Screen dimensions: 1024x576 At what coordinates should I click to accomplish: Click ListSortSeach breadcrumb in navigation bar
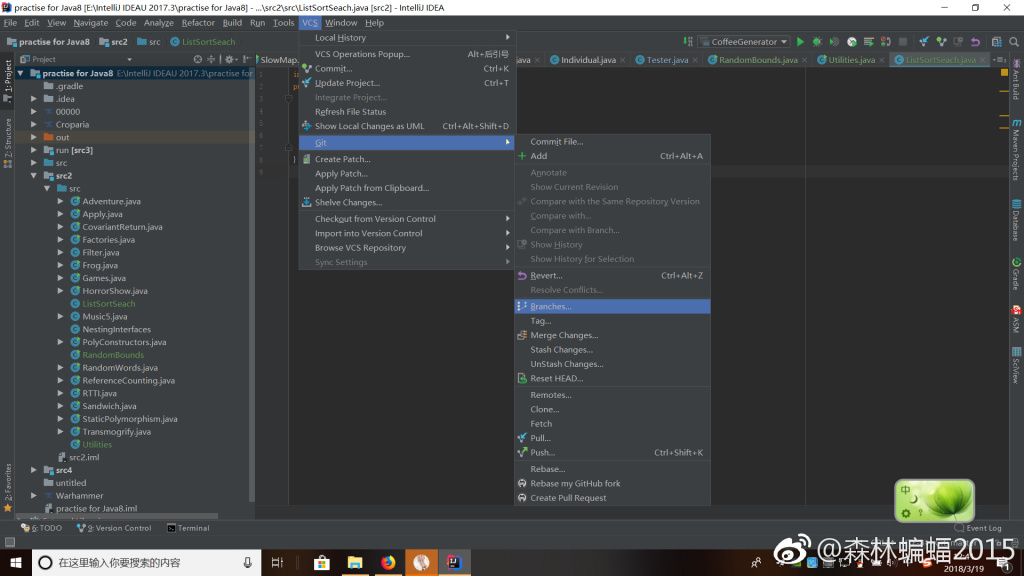202,42
